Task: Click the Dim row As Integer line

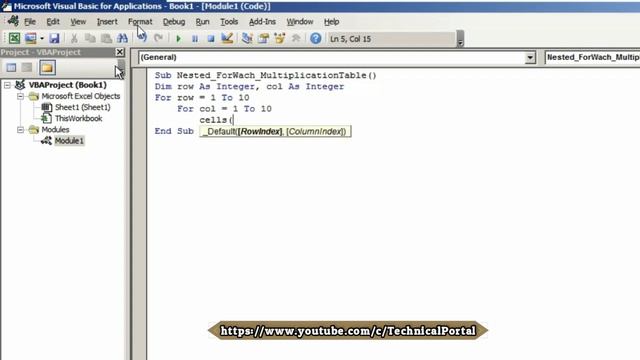Action: [x=249, y=87]
